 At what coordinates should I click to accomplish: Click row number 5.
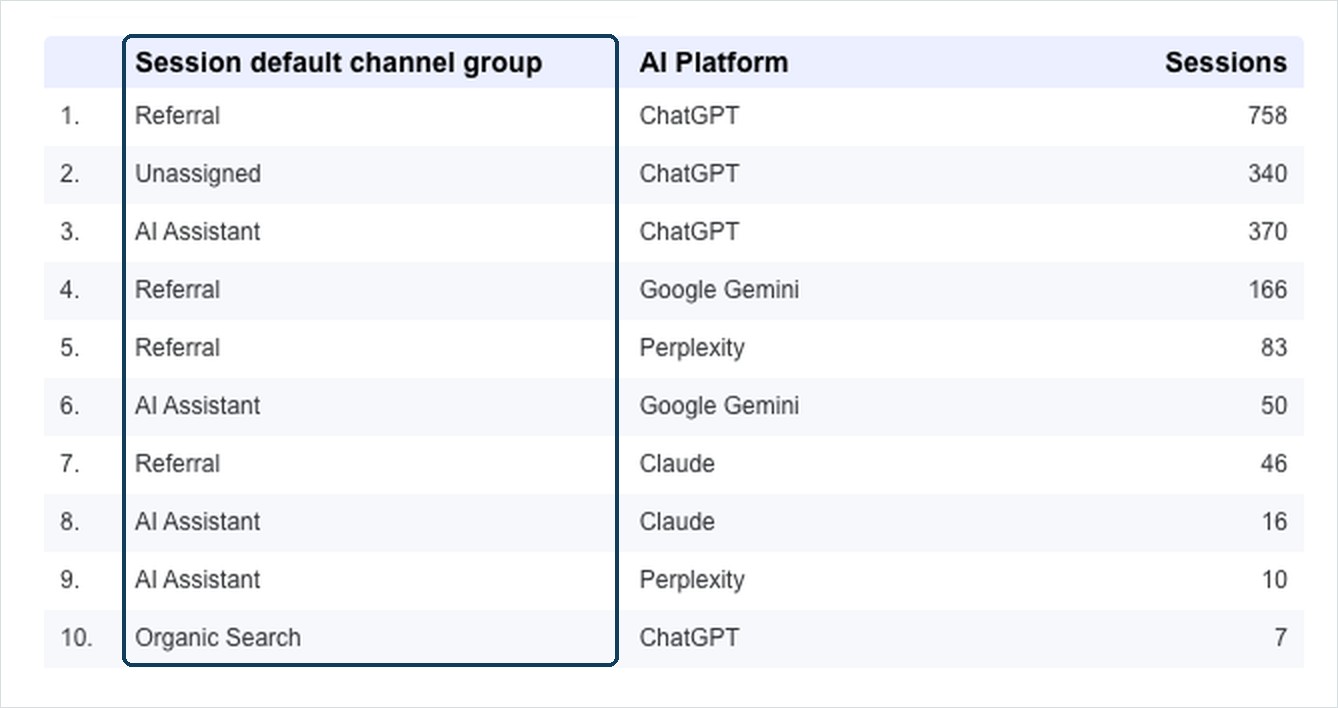[x=69, y=348]
